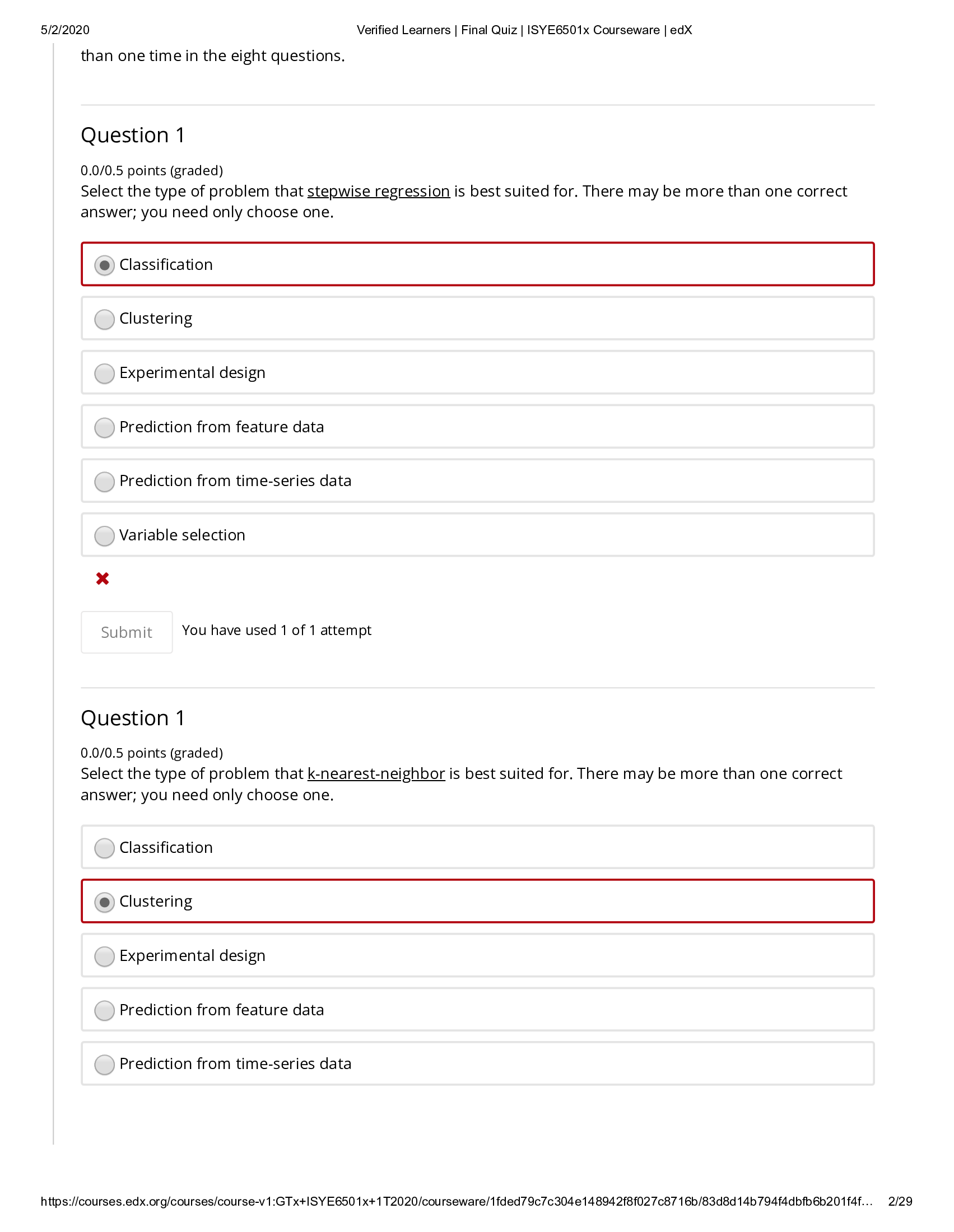Image resolution: width=954 pixels, height=1232 pixels.
Task: Click the Submit button
Action: 127,632
